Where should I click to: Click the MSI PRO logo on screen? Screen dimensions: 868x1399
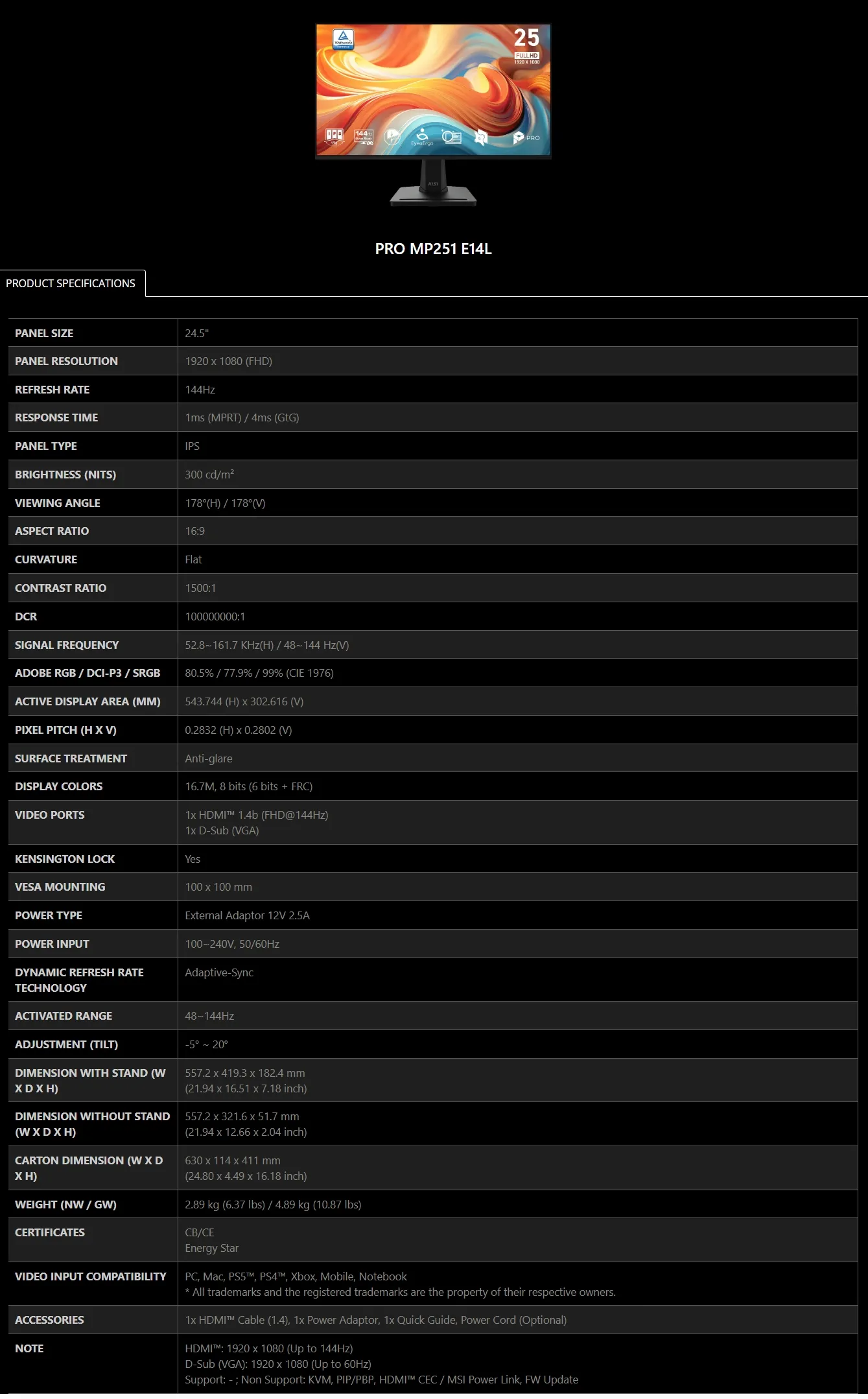point(526,137)
